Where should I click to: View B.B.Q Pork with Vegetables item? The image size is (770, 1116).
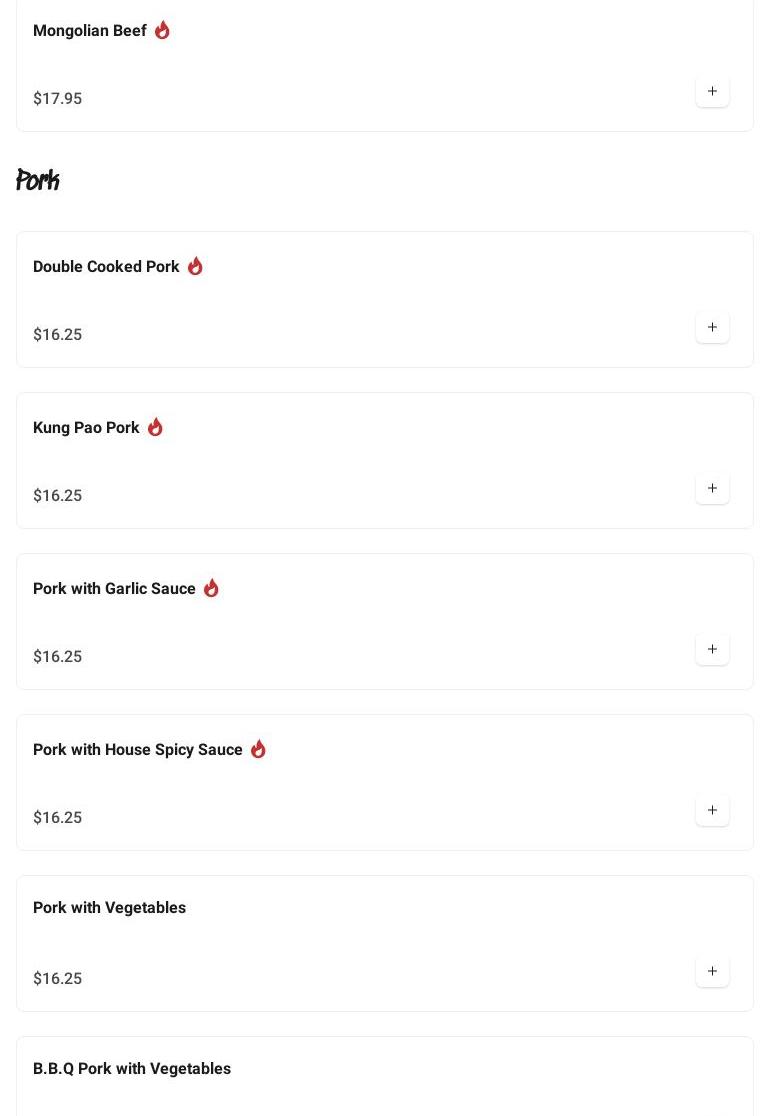132,1069
